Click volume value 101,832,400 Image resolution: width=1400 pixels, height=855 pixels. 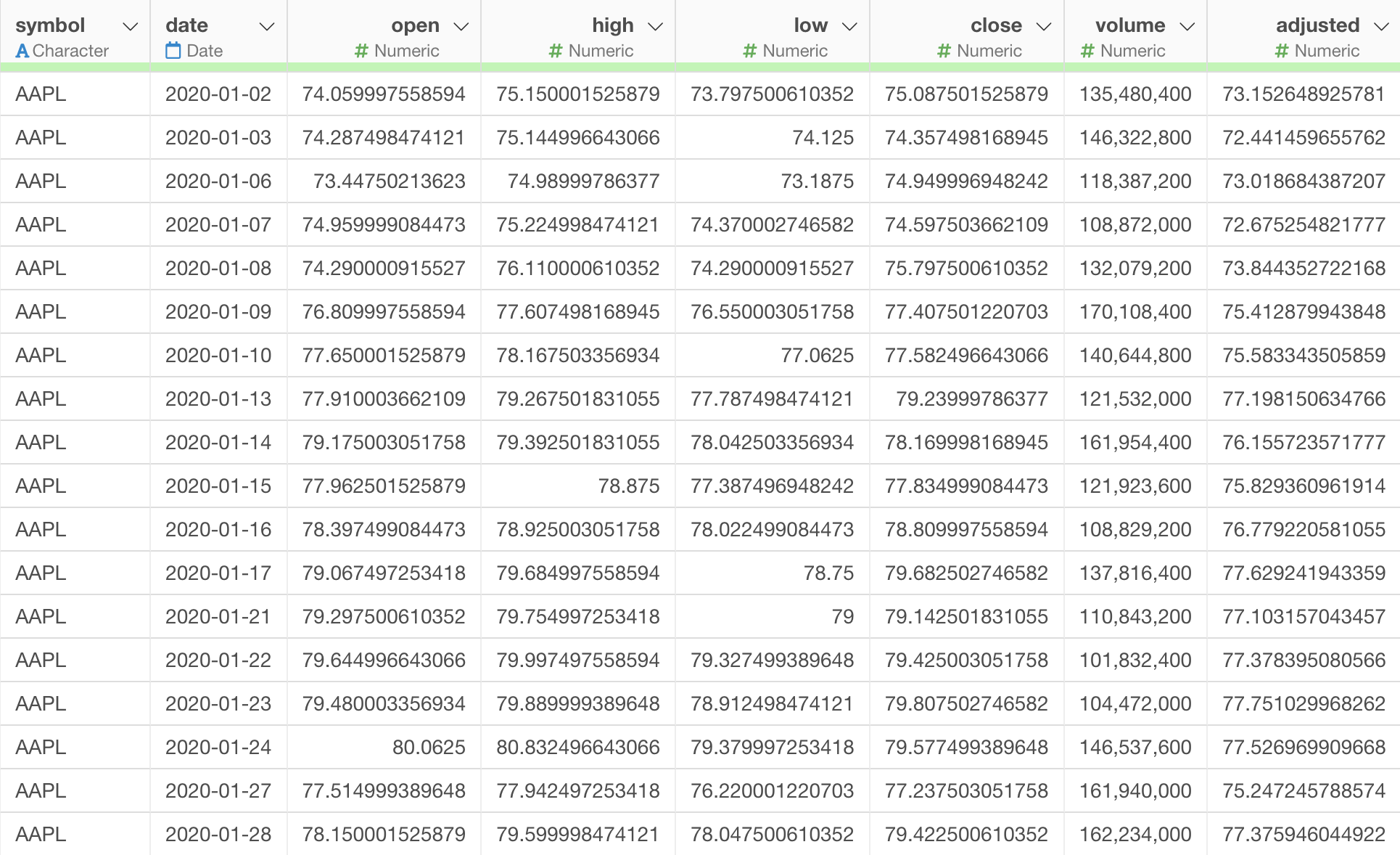1136,660
